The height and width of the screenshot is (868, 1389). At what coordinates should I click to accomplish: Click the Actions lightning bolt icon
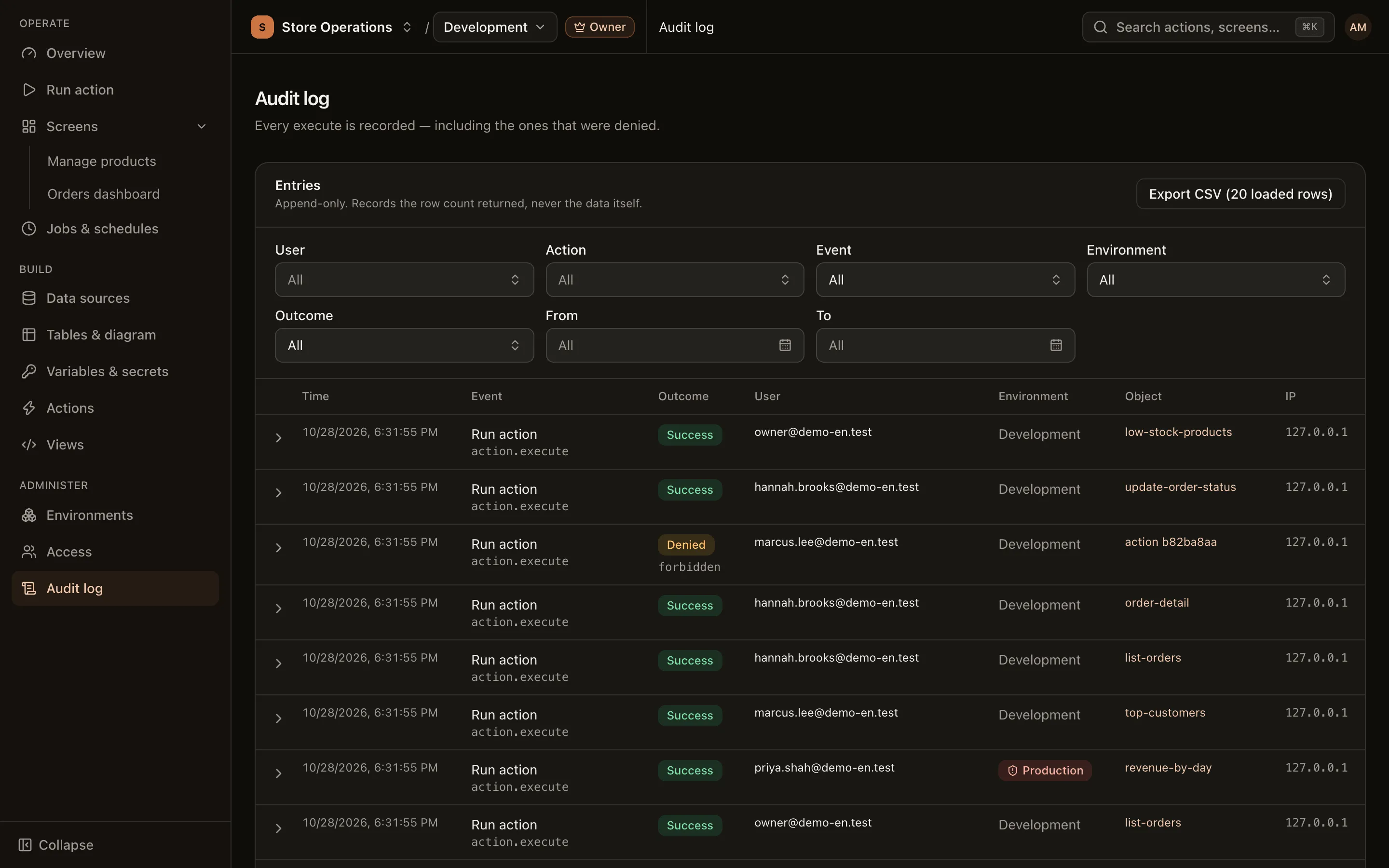point(29,408)
